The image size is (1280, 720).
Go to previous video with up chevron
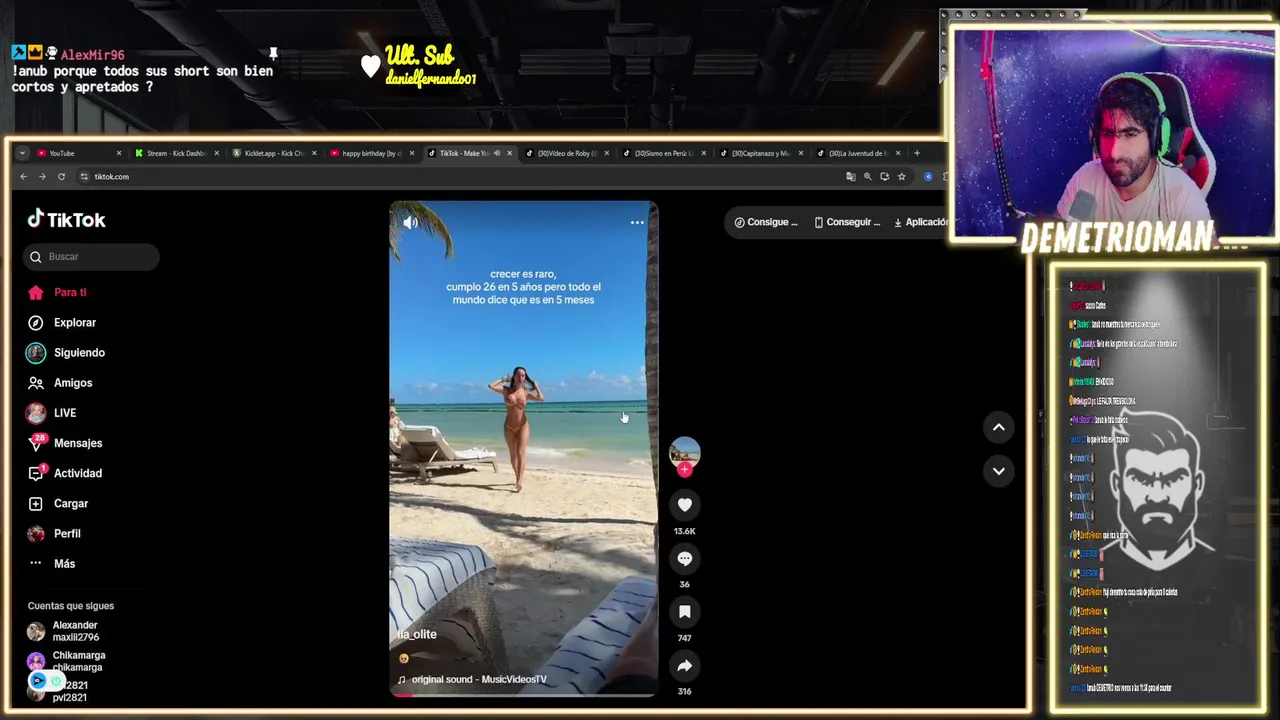(x=998, y=427)
